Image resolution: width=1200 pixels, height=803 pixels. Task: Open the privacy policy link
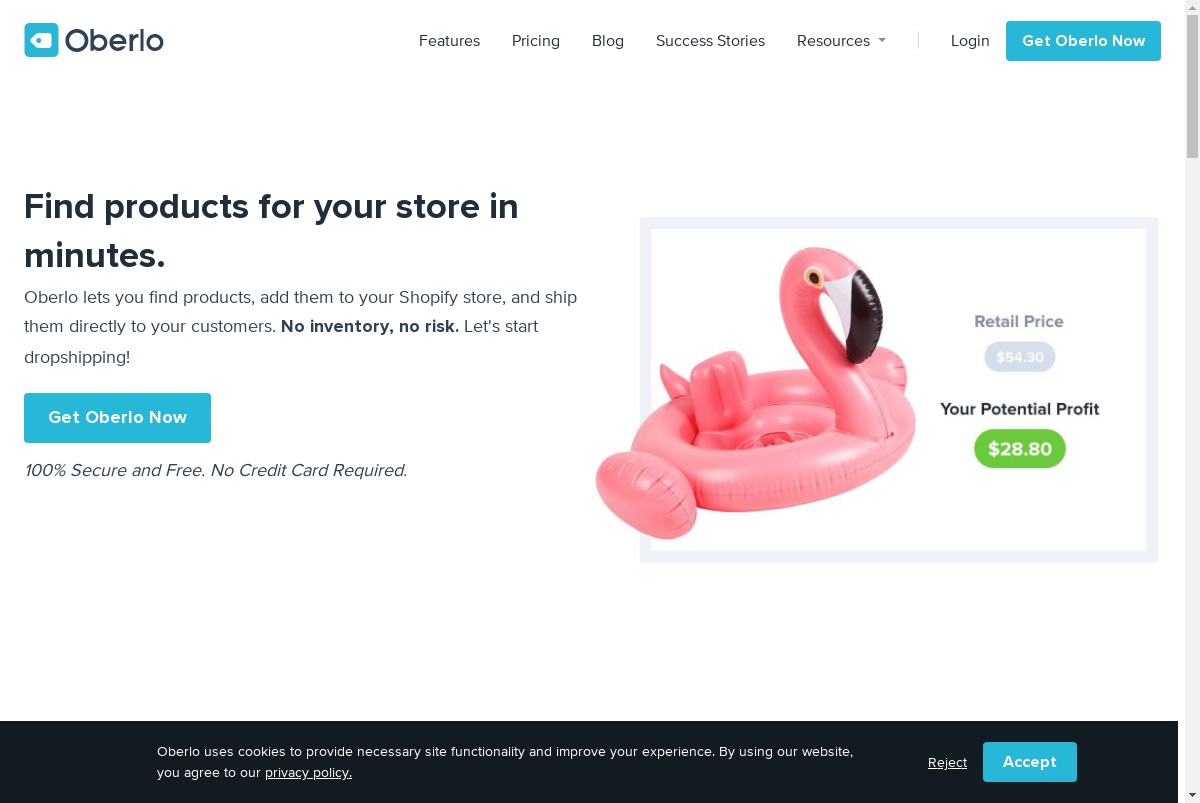(x=308, y=773)
